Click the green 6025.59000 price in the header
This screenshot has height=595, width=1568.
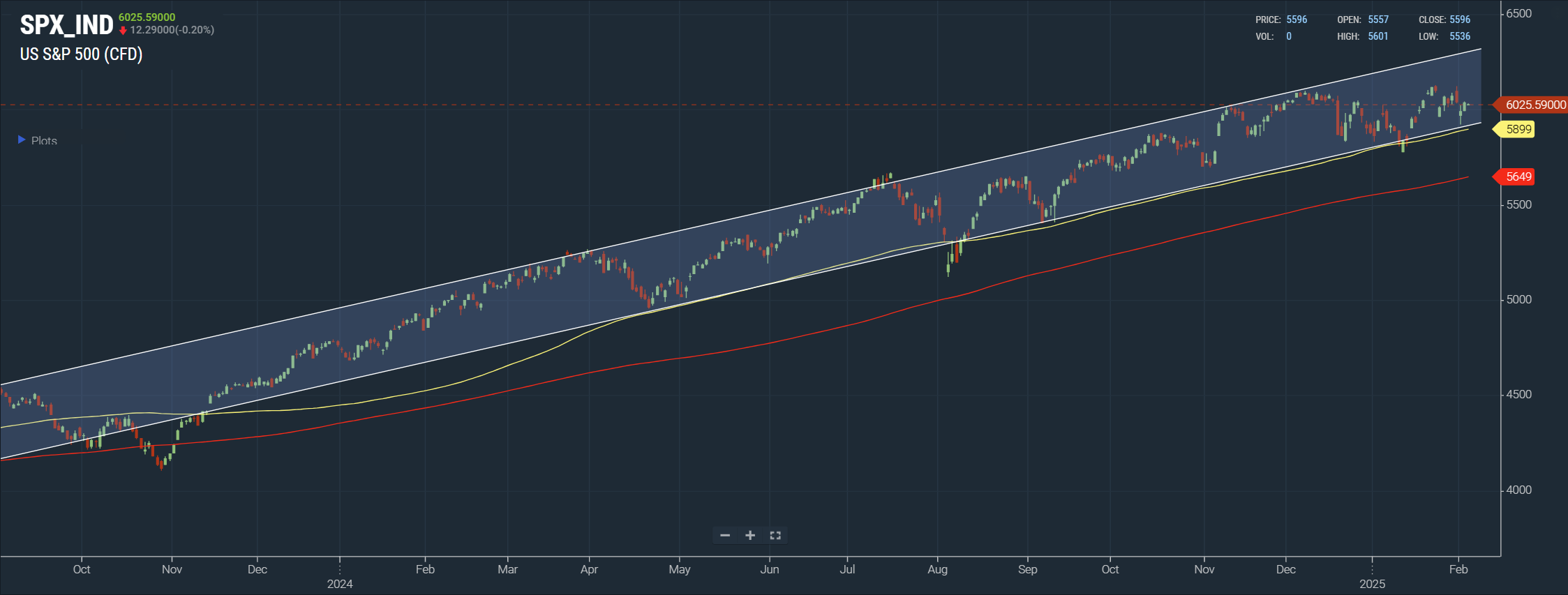click(147, 17)
